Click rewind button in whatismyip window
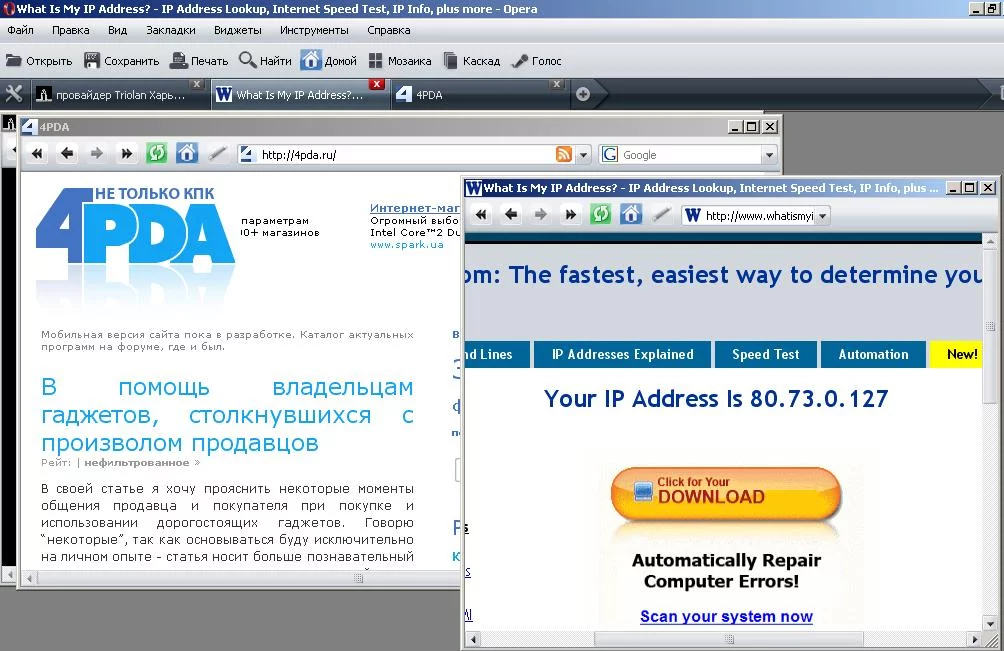This screenshot has width=1004, height=651. (481, 214)
